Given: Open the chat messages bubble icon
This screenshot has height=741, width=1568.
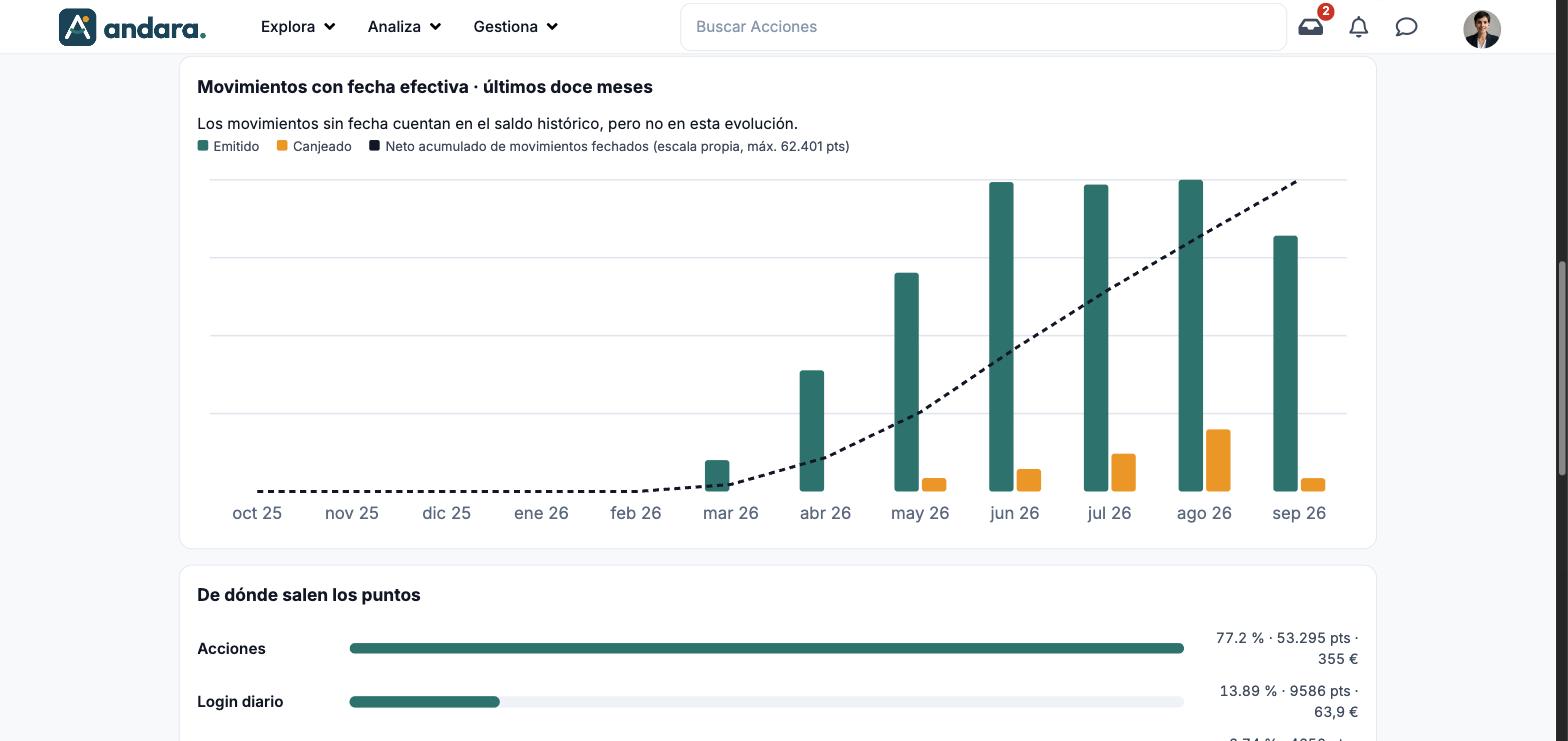Looking at the screenshot, I should [x=1406, y=27].
